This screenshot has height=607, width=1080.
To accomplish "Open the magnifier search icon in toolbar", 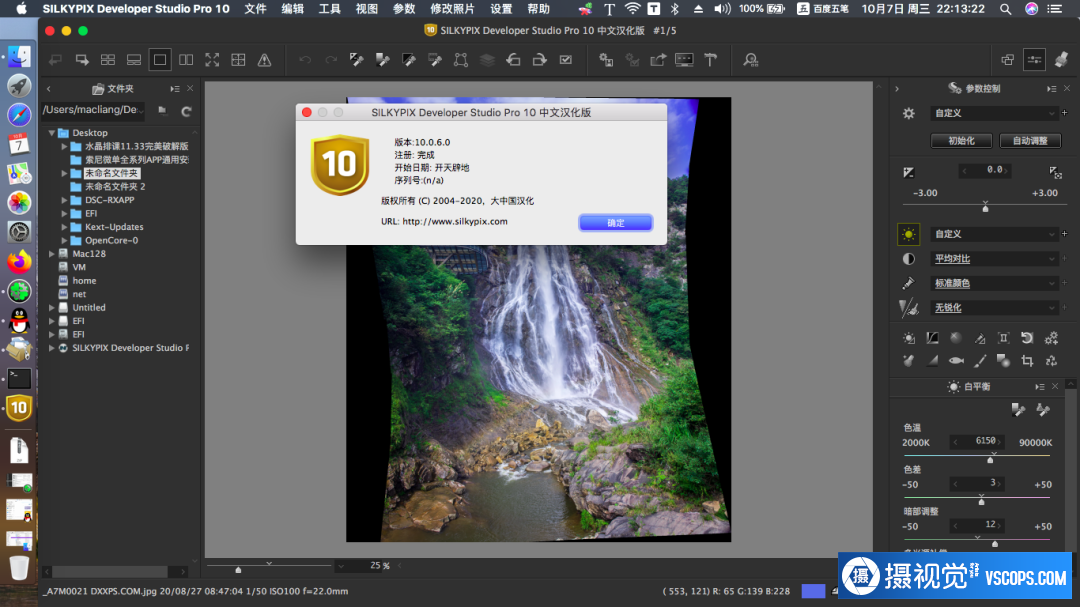I will (x=751, y=60).
